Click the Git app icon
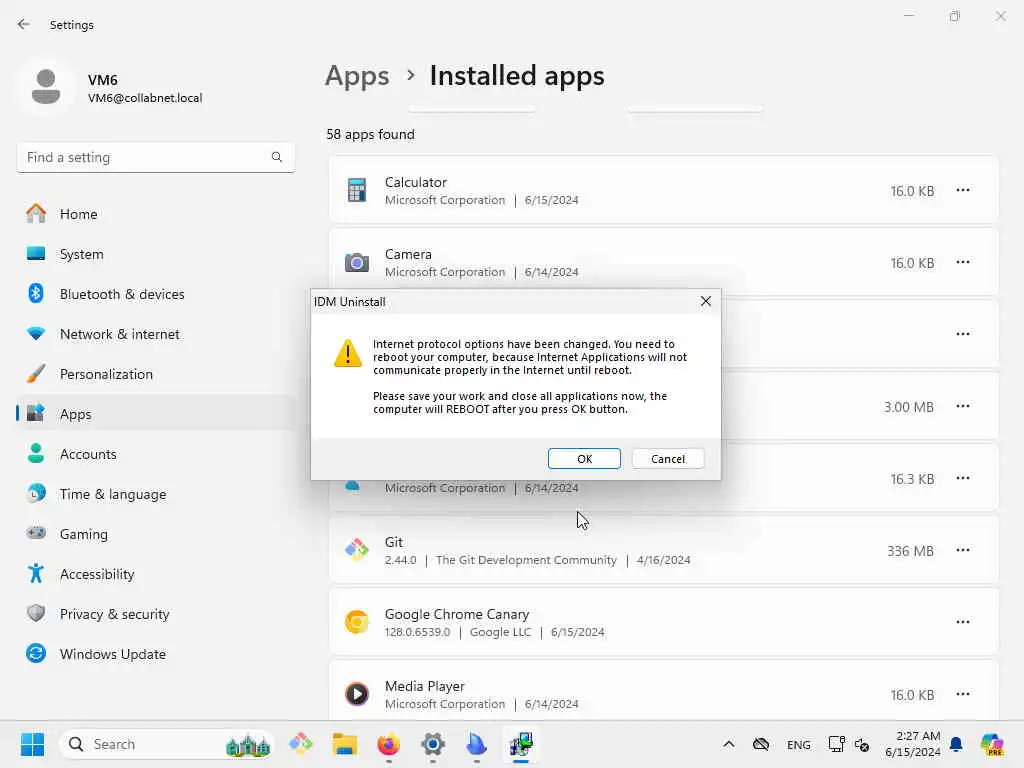This screenshot has width=1024, height=768. (357, 550)
